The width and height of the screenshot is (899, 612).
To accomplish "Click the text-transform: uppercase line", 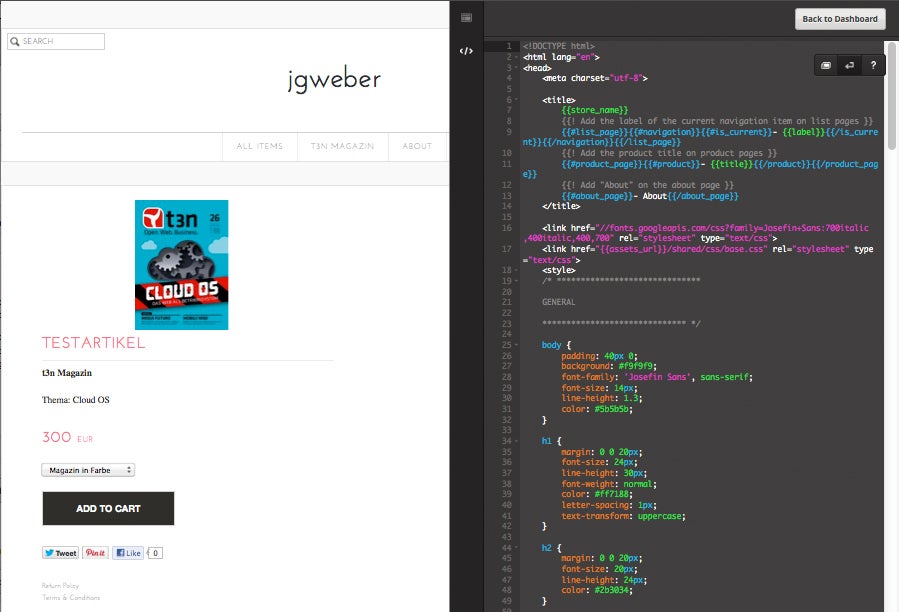I will (623, 516).
